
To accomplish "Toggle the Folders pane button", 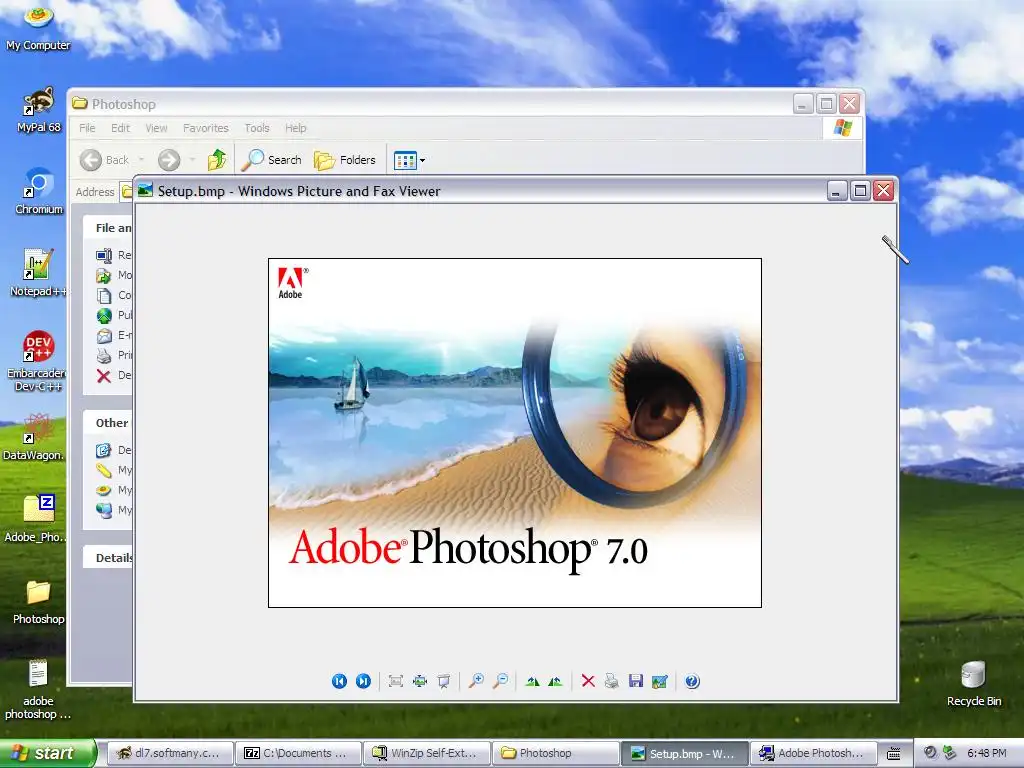I will click(345, 160).
